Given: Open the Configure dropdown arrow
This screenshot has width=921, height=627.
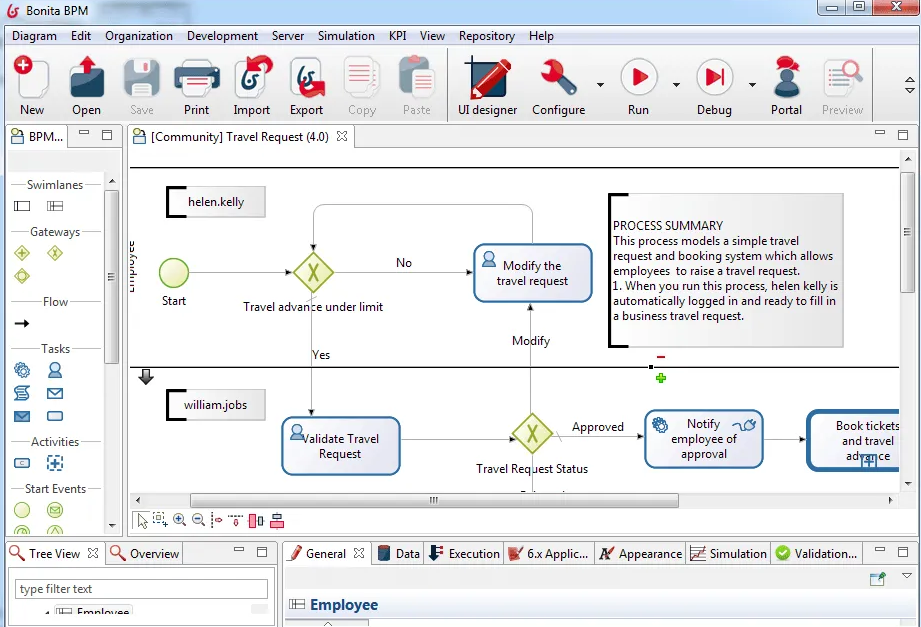Looking at the screenshot, I should coord(600,85).
